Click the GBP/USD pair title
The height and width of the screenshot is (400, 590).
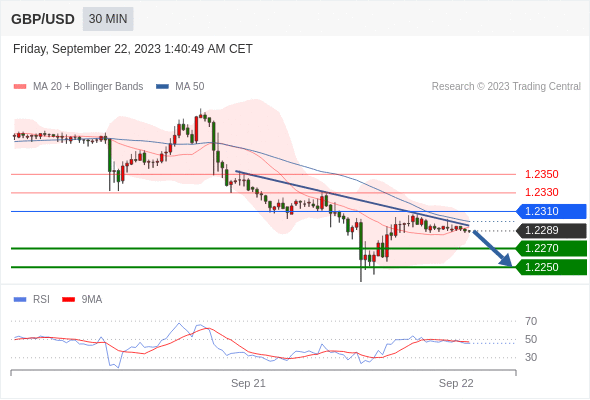pos(43,19)
